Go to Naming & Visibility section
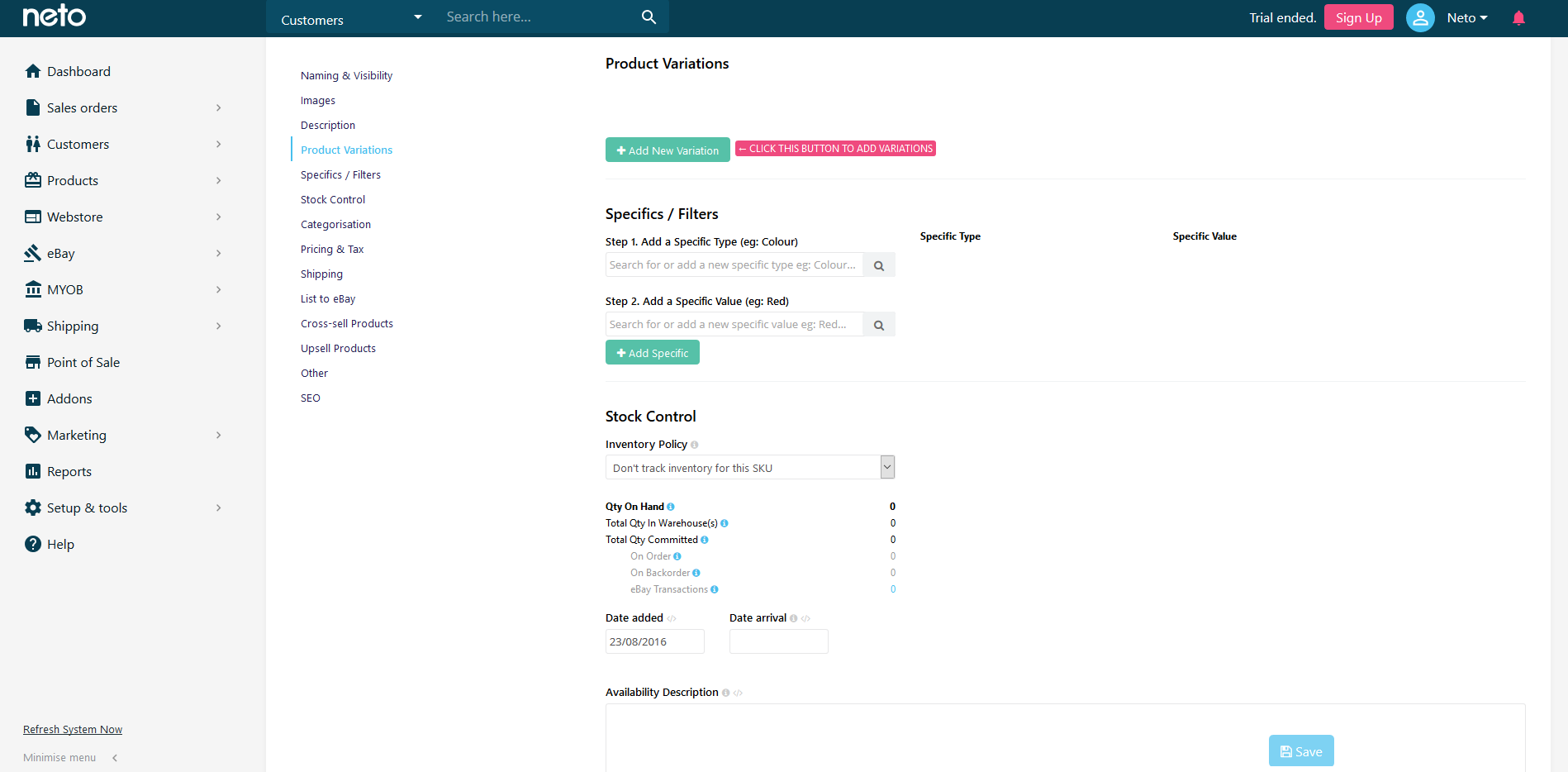 pos(346,75)
